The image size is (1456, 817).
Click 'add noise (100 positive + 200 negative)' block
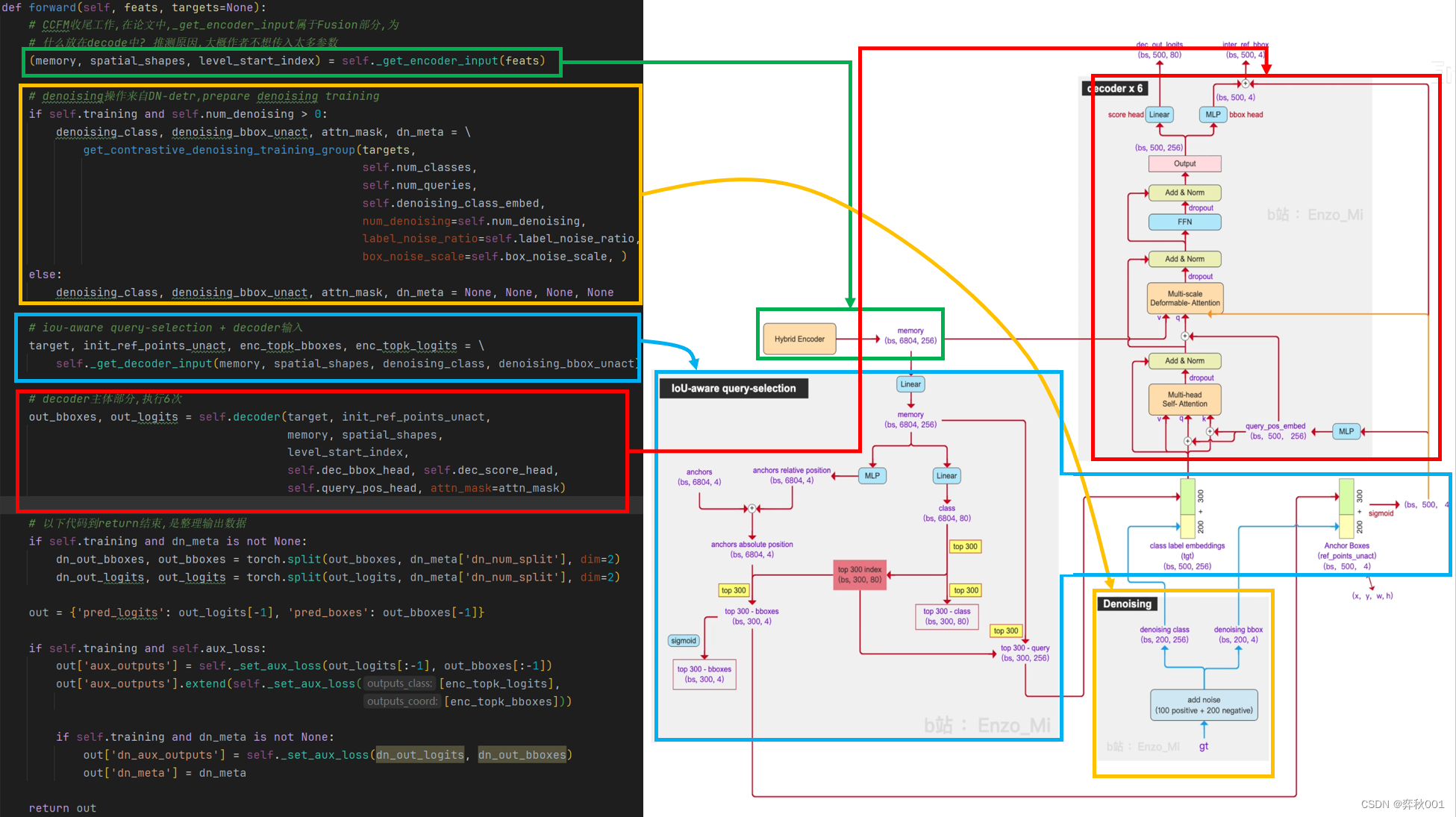[1204, 705]
